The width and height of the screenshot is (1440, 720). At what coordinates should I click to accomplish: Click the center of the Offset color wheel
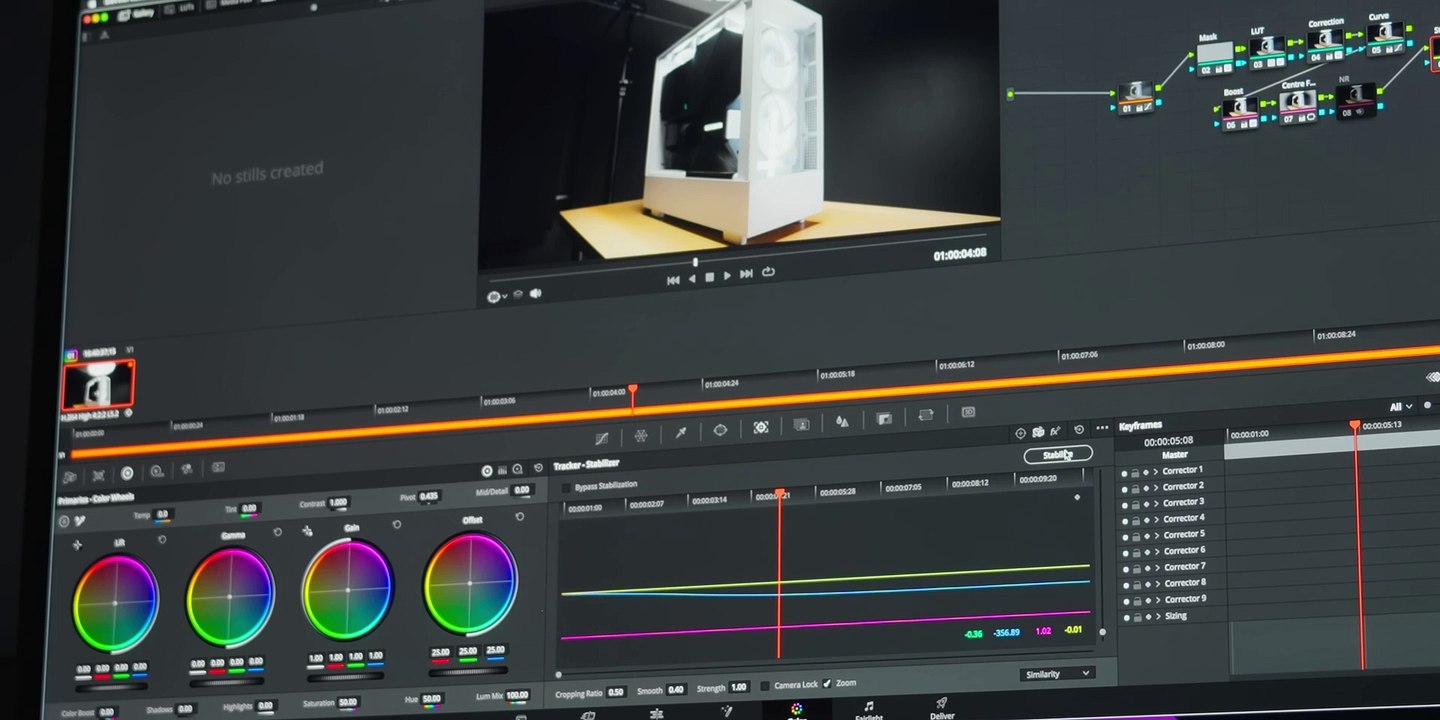point(470,584)
